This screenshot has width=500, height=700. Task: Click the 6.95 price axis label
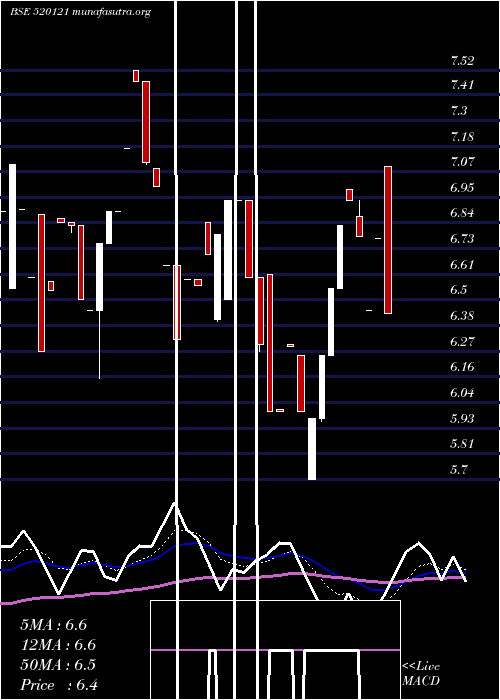tap(462, 188)
